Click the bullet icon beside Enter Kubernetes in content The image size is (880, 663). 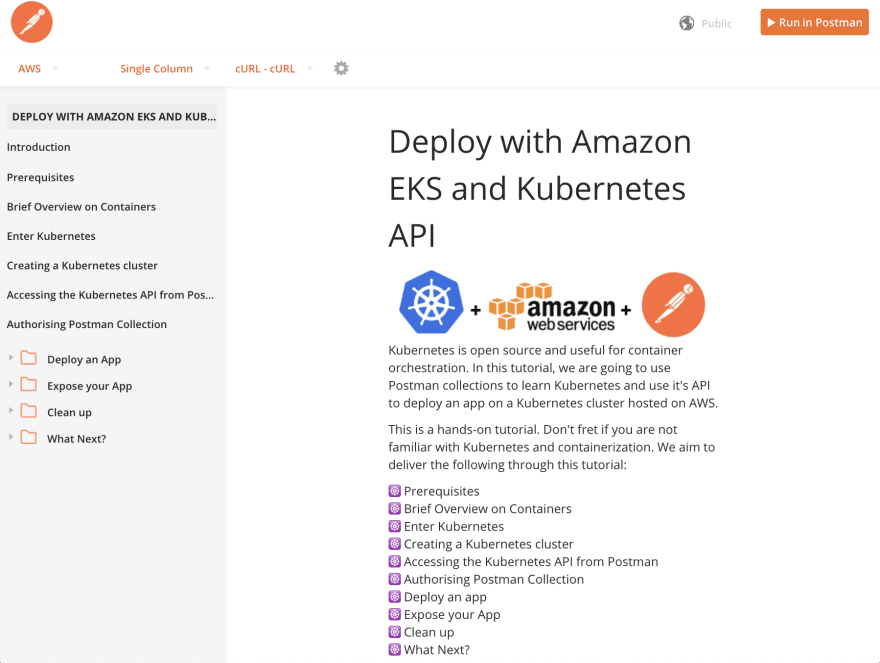[x=395, y=527]
